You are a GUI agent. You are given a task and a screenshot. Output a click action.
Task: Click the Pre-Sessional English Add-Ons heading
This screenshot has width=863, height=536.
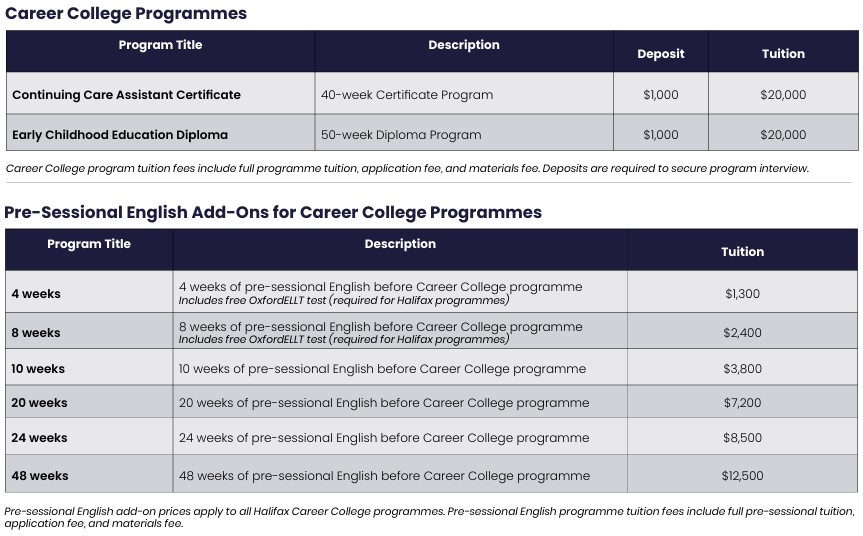click(273, 212)
